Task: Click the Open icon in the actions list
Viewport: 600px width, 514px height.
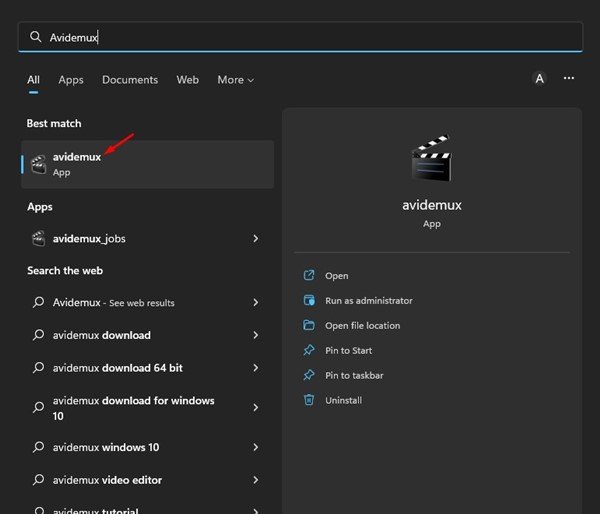Action: [x=309, y=276]
